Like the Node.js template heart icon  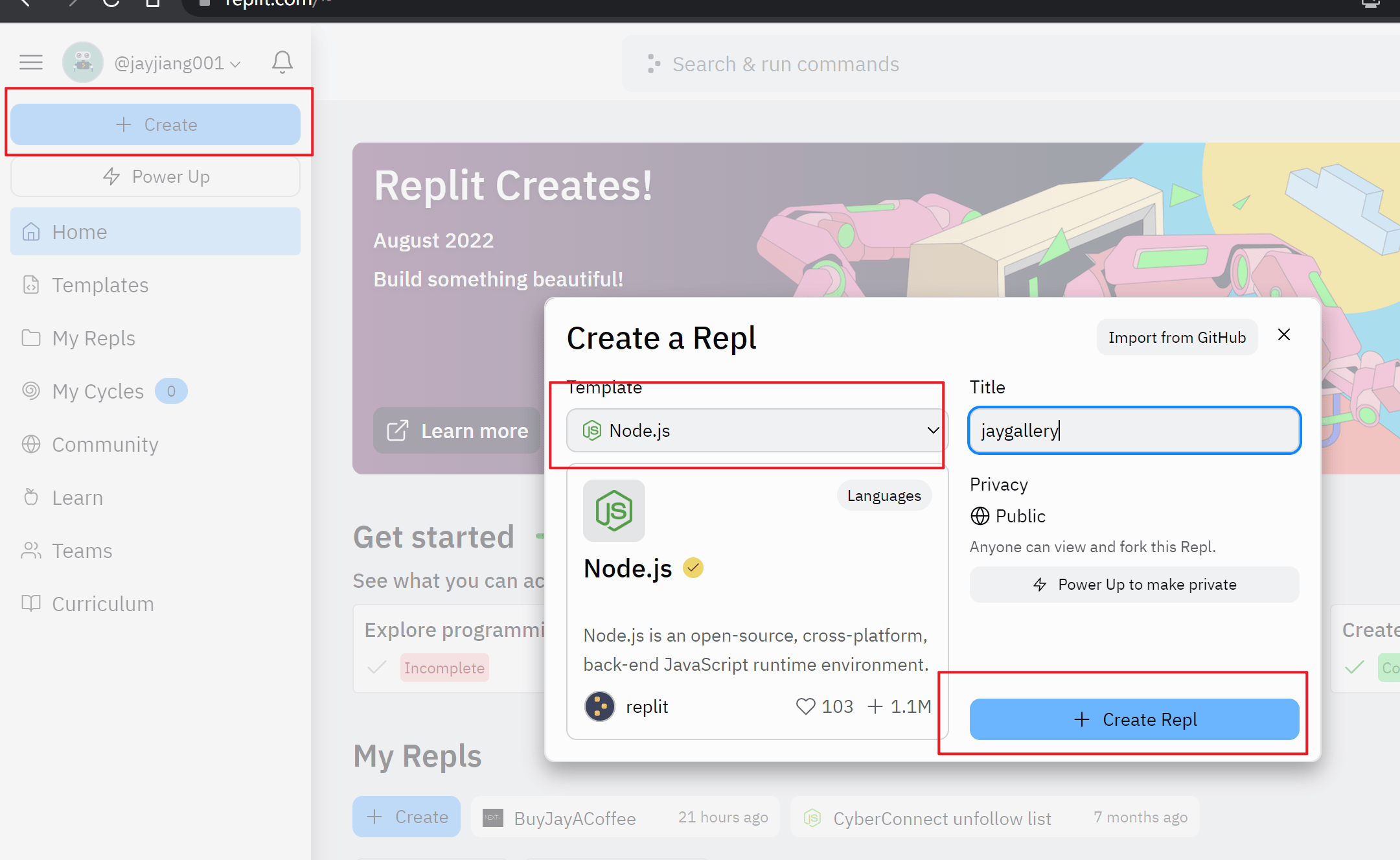tap(805, 706)
